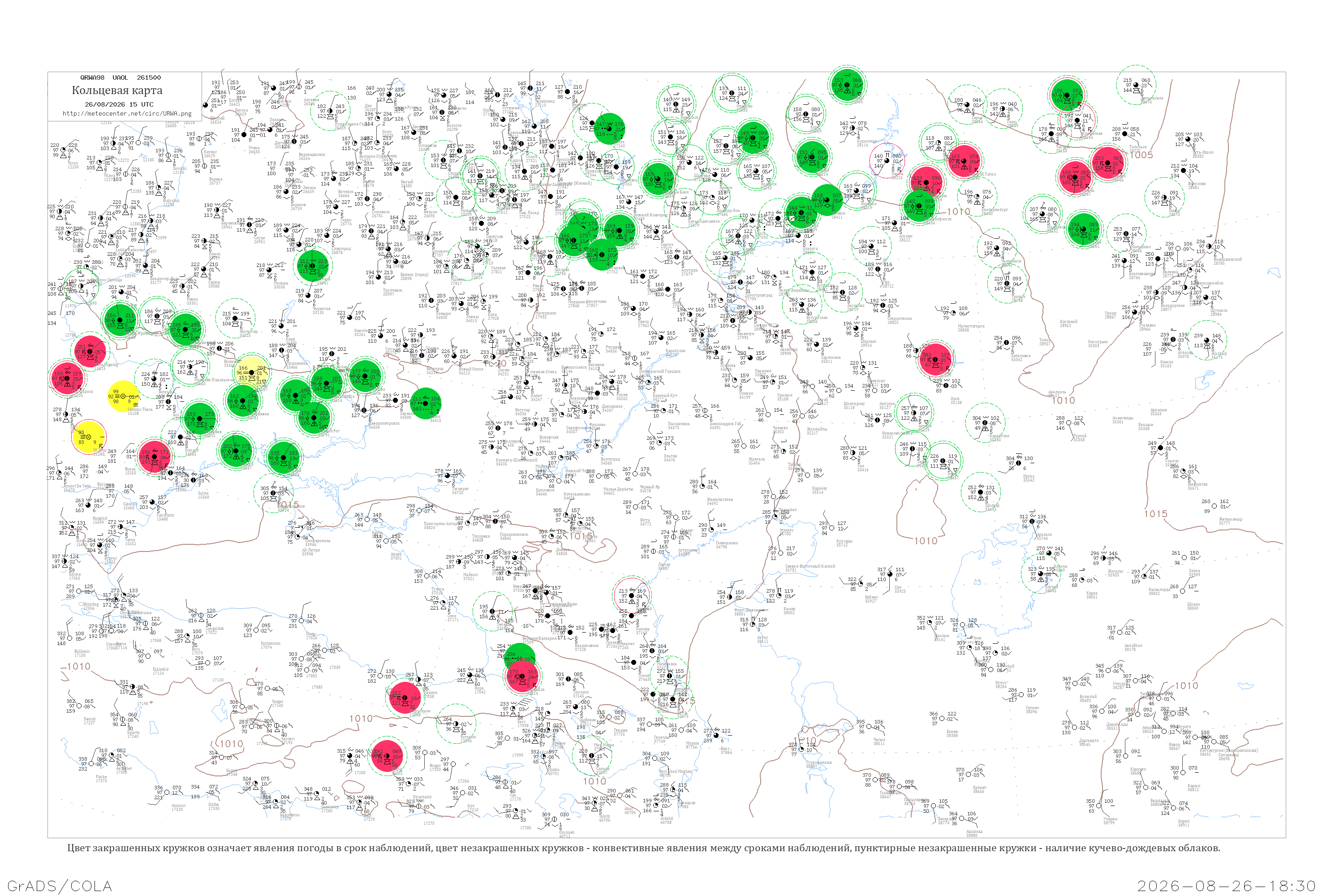
Task: Pick the green circle at Любашевка station
Action: tap(243, 401)
